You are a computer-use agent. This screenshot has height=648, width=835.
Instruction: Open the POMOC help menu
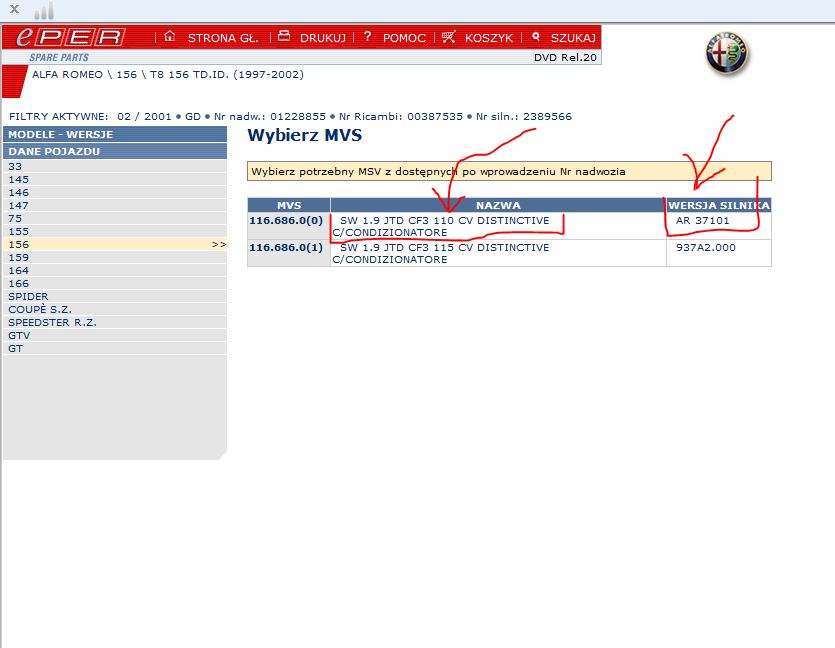pos(404,38)
